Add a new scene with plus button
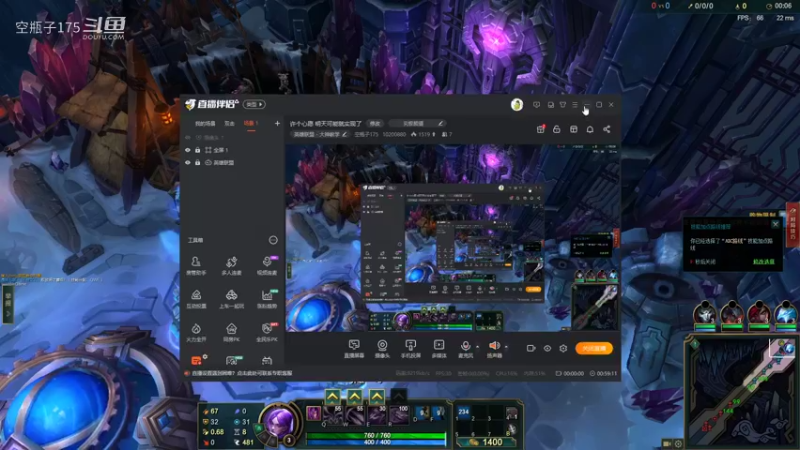Viewport: 800px width, 450px height. (277, 123)
